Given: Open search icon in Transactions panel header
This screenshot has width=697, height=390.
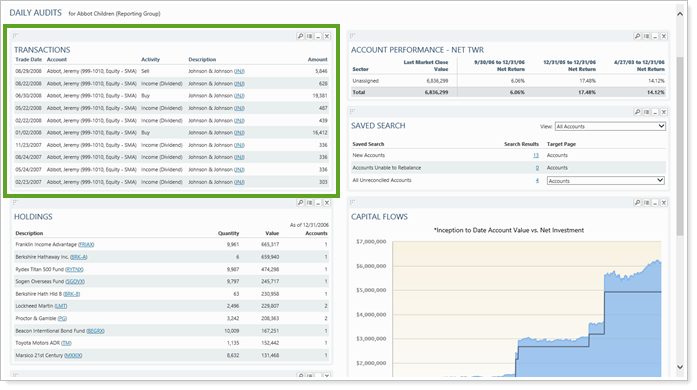Looking at the screenshot, I should coord(300,36).
